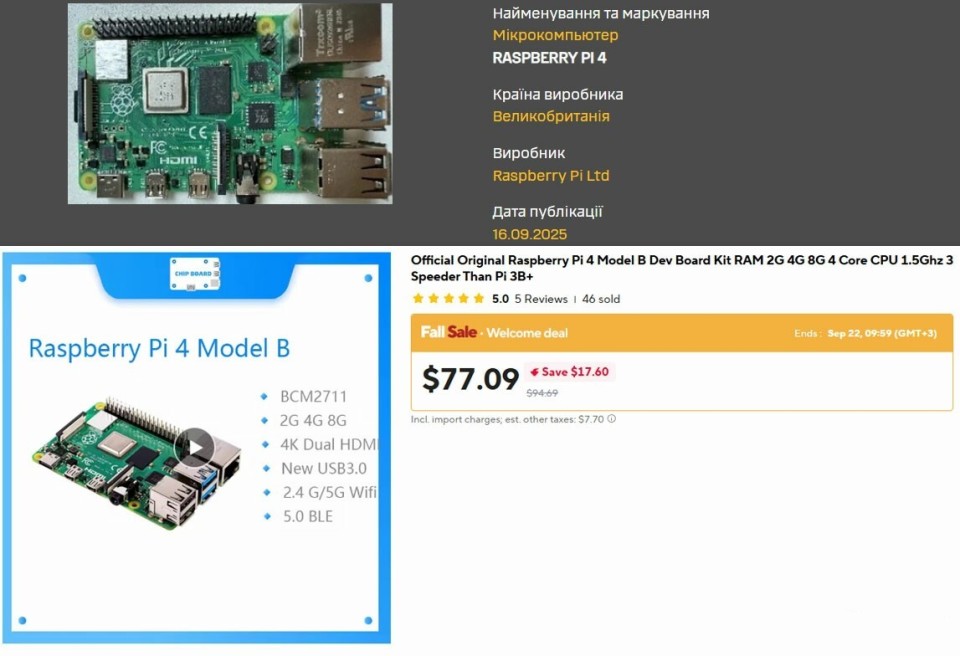Click the Дата публікації label
Screen dimensions: 960x656
pyautogui.click(x=547, y=212)
